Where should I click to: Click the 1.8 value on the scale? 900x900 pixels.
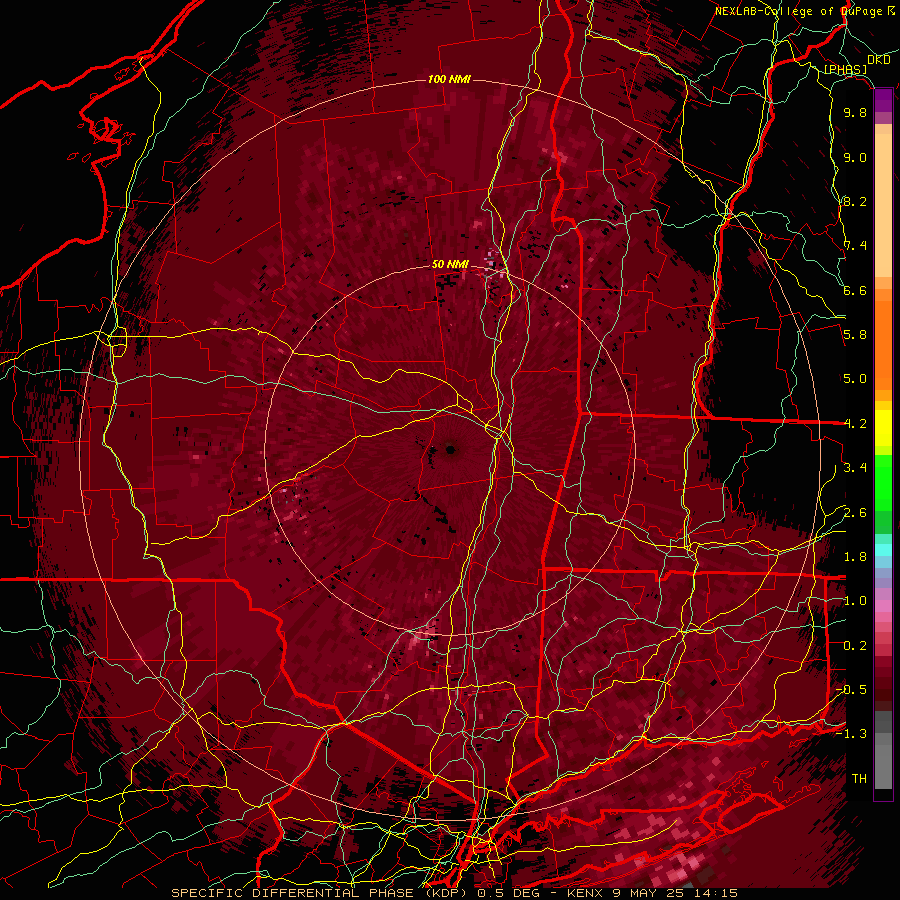pyautogui.click(x=855, y=557)
